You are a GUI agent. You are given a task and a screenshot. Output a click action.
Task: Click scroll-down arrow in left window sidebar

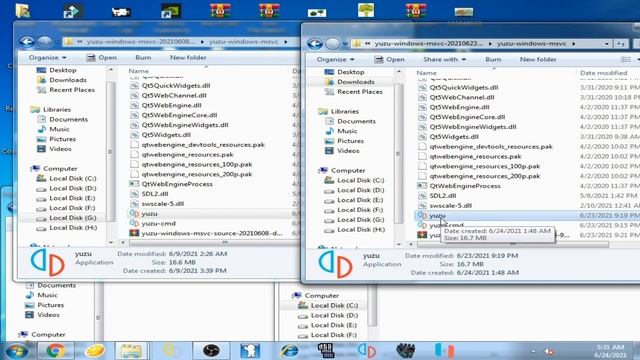click(111, 242)
